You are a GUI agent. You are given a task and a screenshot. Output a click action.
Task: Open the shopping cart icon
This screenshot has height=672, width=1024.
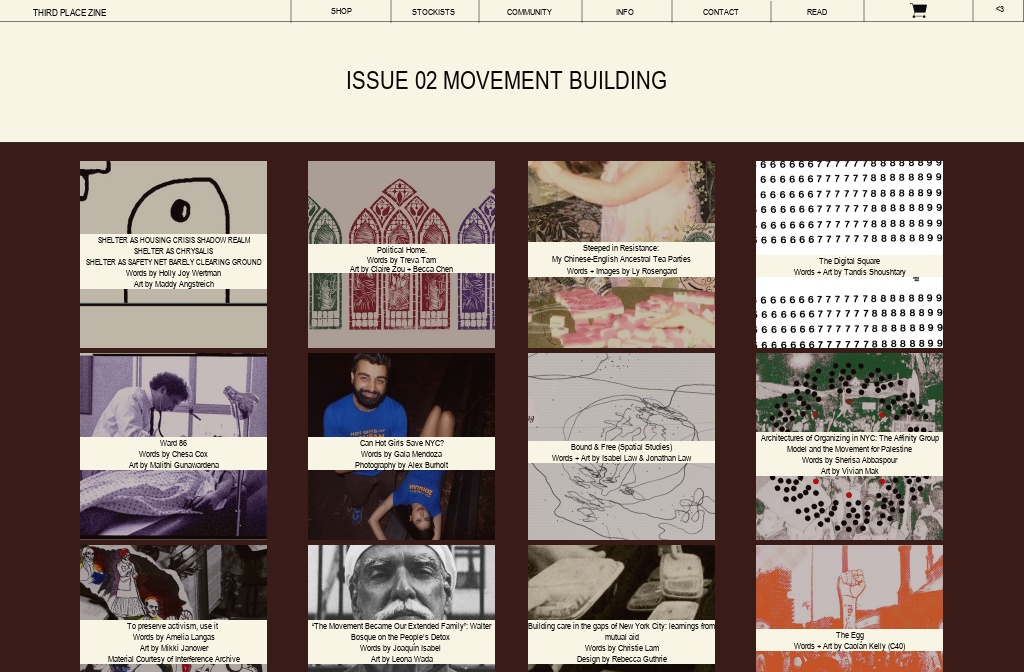918,10
